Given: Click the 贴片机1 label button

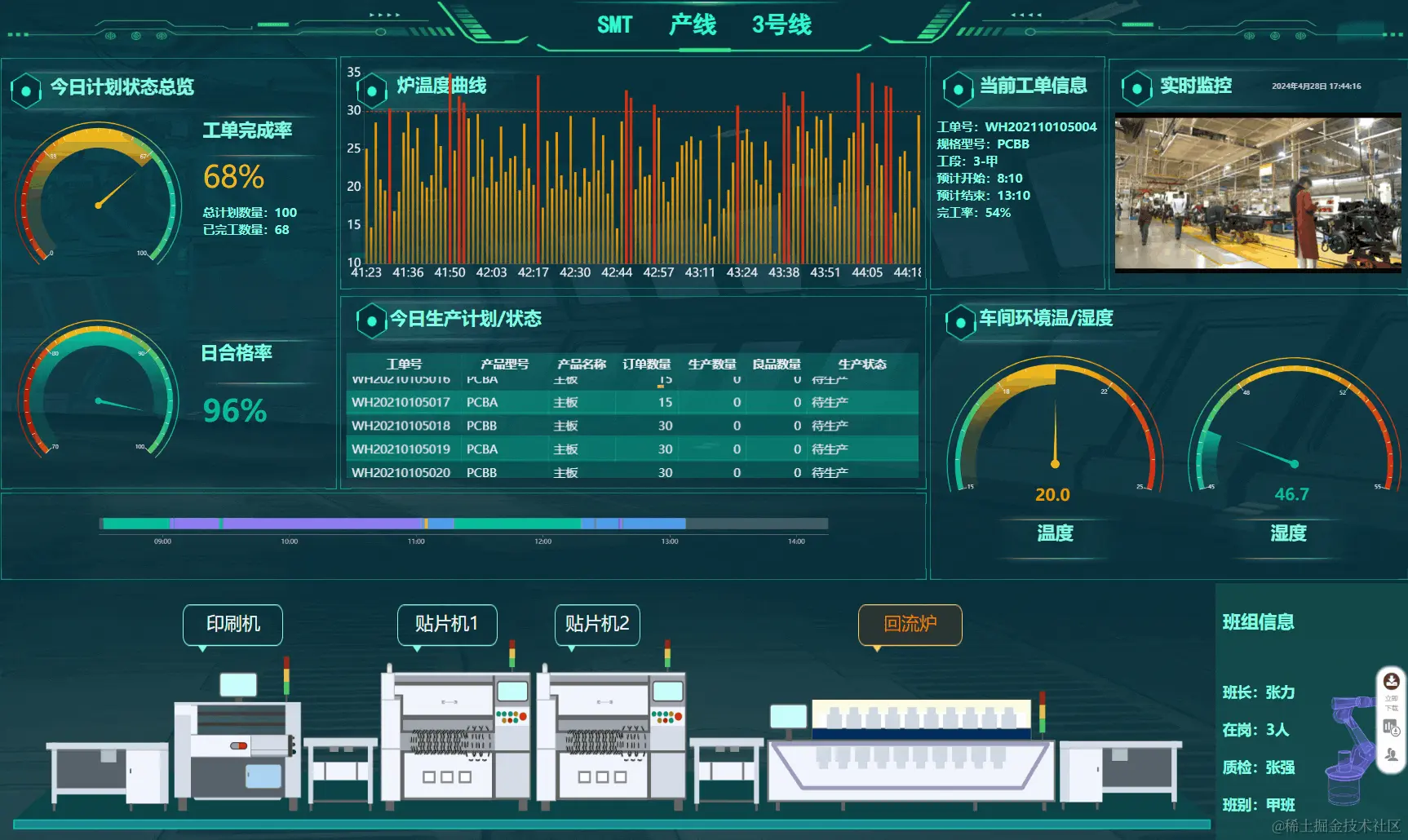Looking at the screenshot, I should click(x=447, y=625).
